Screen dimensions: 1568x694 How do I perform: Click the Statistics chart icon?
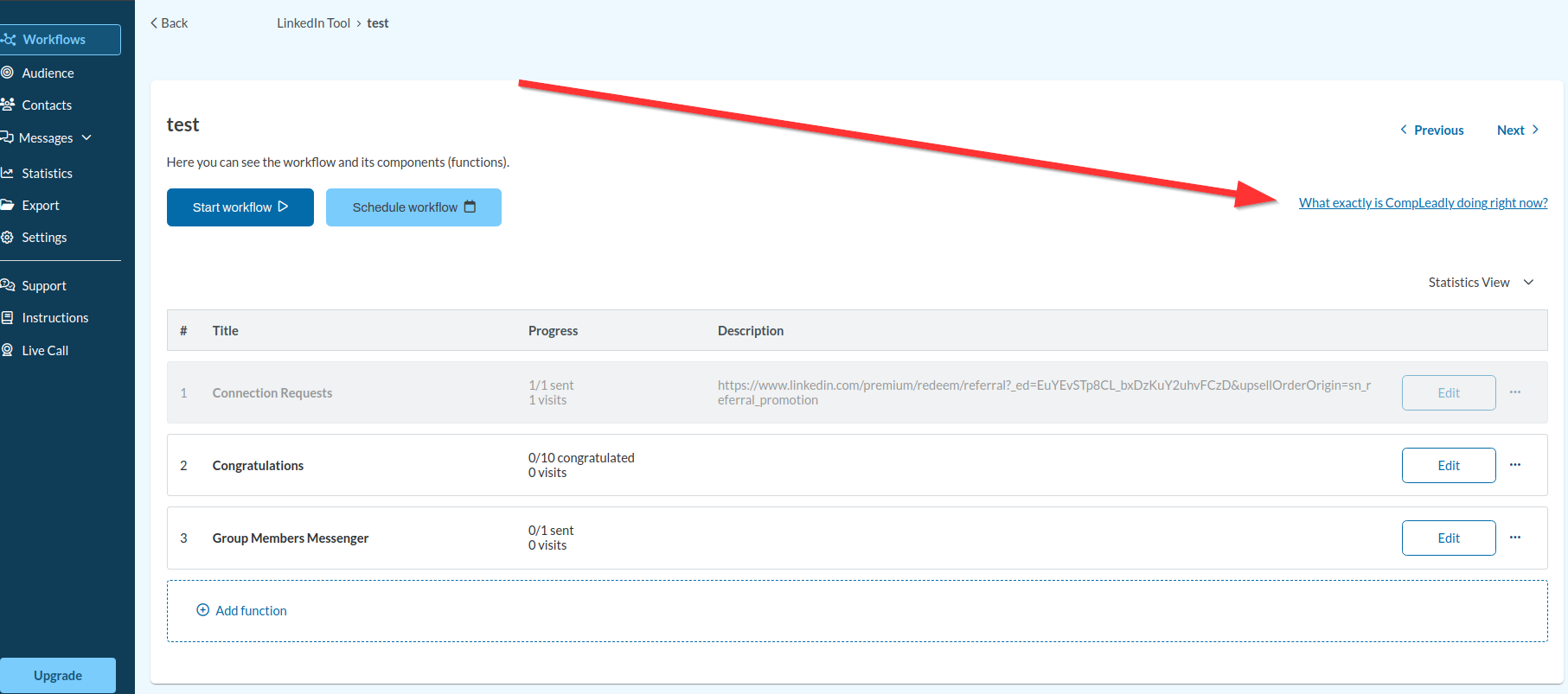pos(8,173)
